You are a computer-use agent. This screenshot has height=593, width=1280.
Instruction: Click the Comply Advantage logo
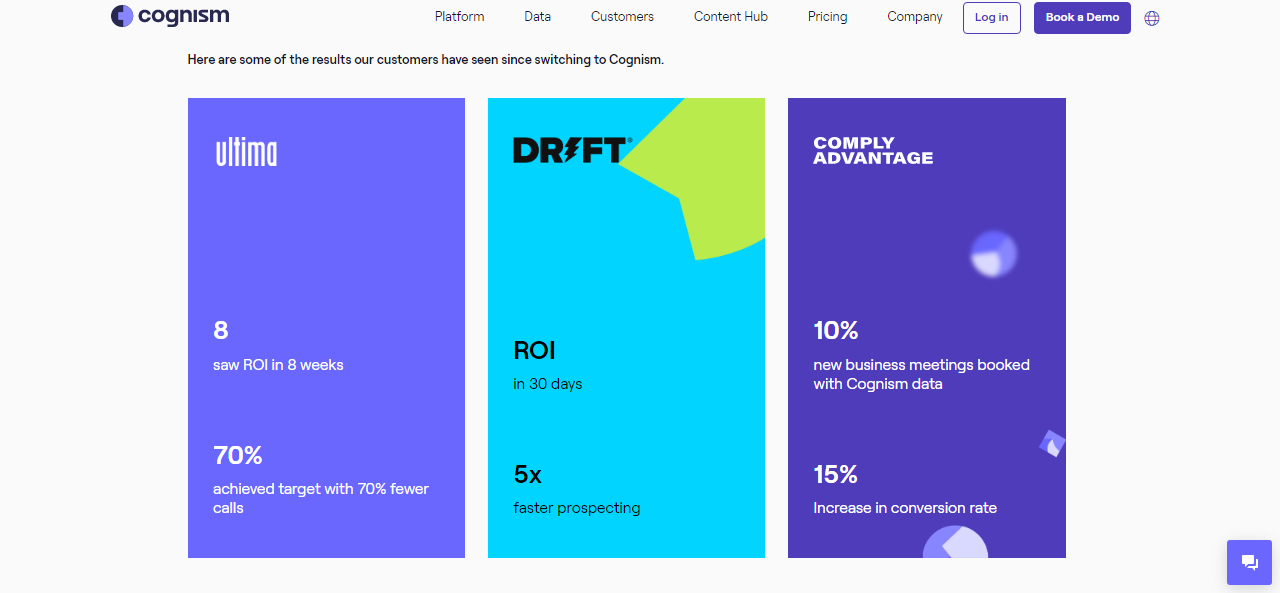873,150
